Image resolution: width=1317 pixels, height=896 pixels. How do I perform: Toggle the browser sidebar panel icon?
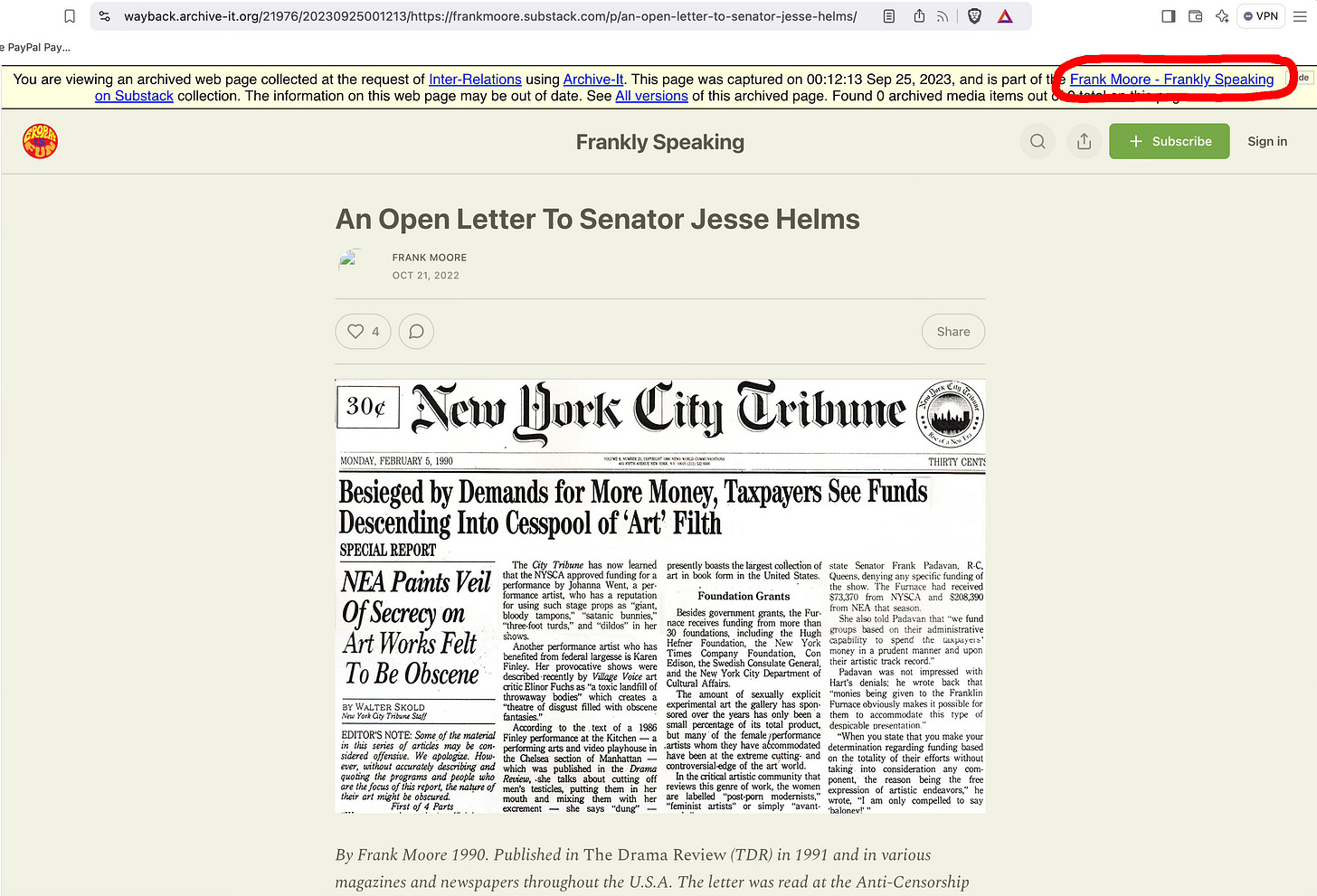point(1168,16)
